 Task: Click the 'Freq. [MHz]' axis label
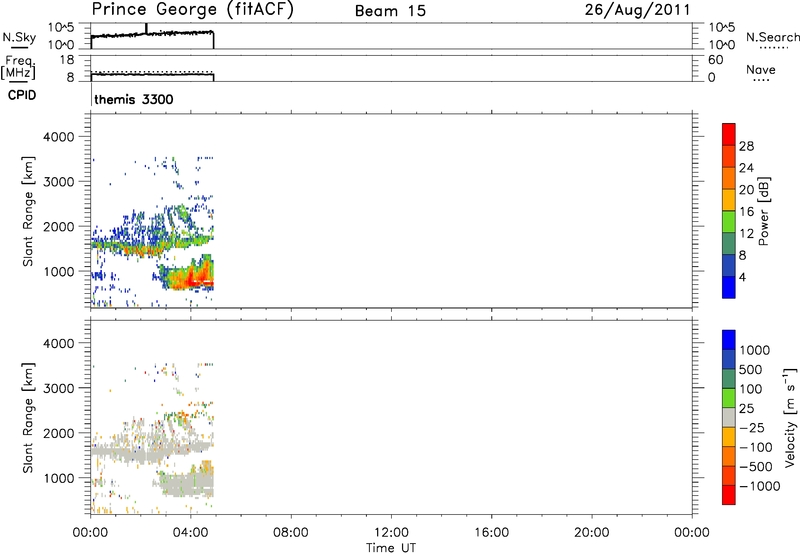tap(18, 68)
